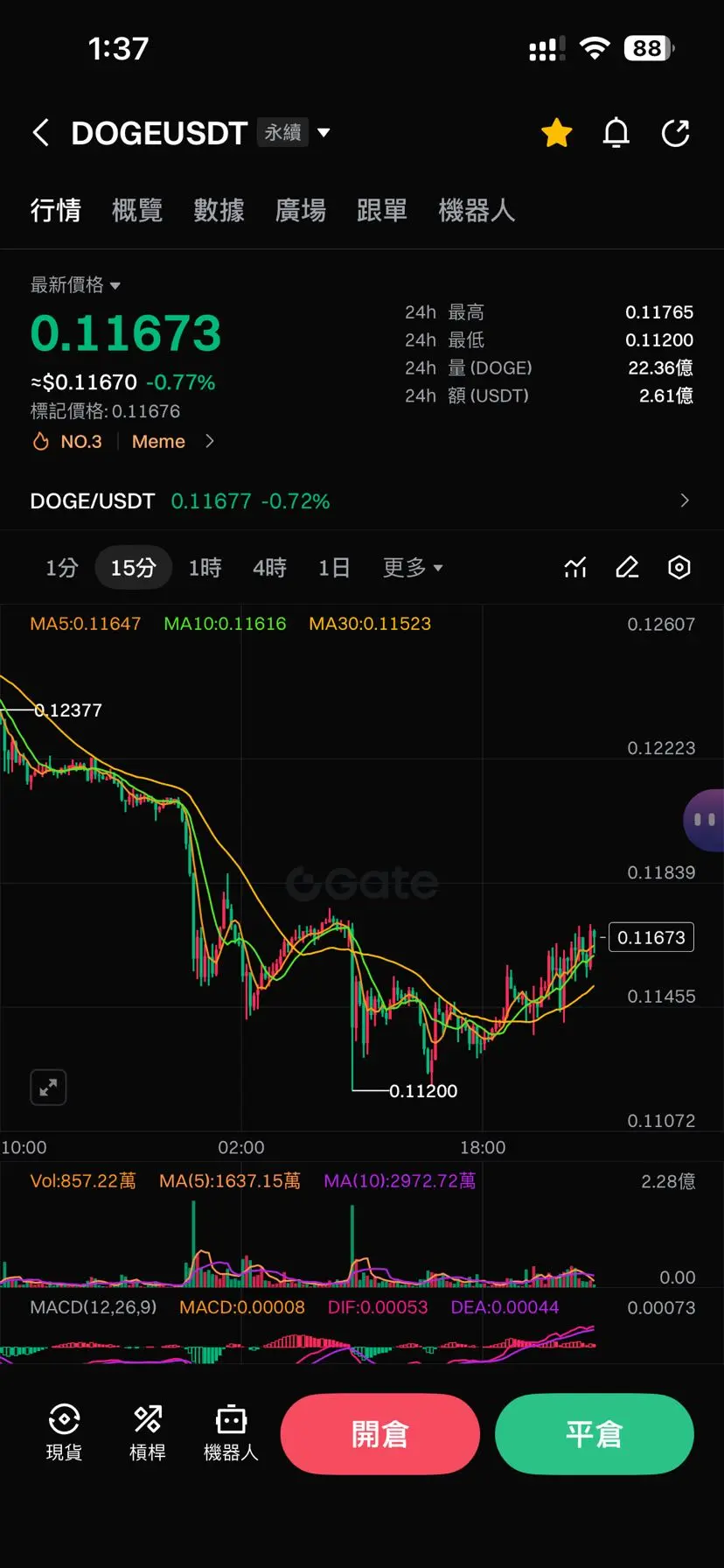This screenshot has height=1568, width=724.
Task: Open chart settings hexagon icon
Action: (x=679, y=568)
